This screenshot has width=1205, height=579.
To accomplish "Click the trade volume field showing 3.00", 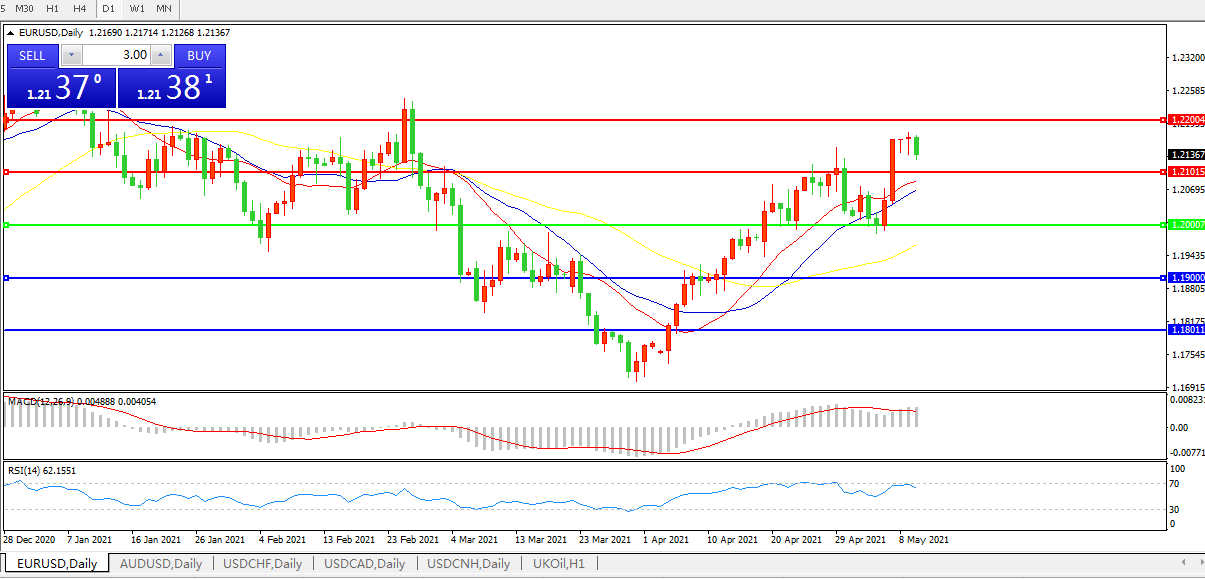I will tap(116, 55).
